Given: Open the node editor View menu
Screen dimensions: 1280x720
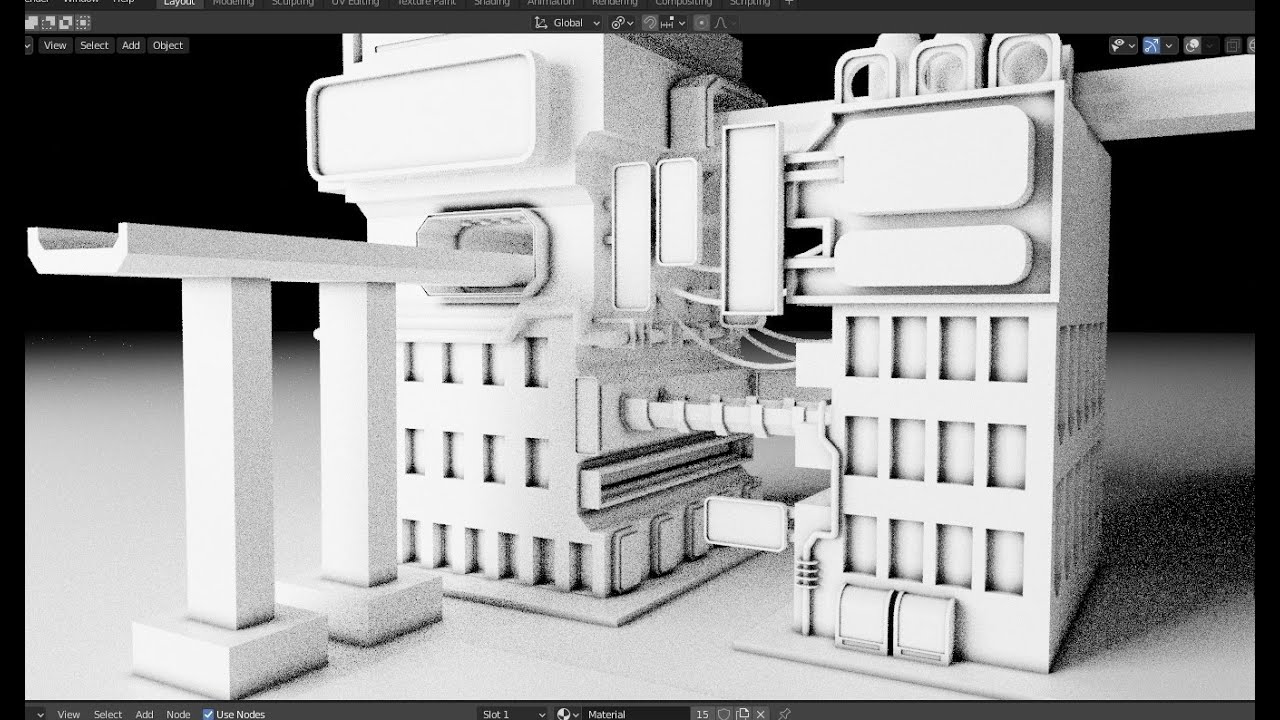Looking at the screenshot, I should click(x=69, y=714).
